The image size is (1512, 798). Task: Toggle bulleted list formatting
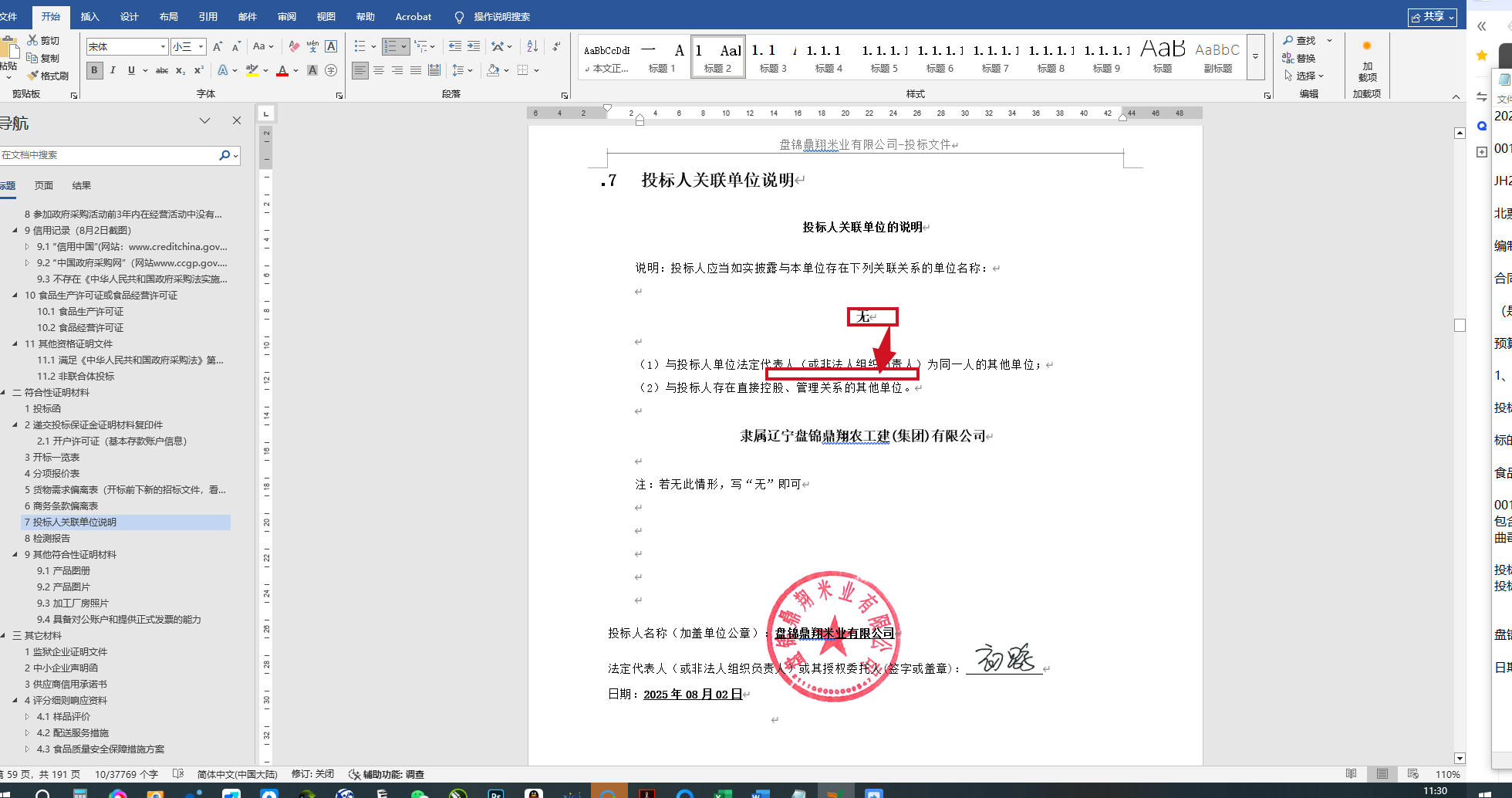359,46
